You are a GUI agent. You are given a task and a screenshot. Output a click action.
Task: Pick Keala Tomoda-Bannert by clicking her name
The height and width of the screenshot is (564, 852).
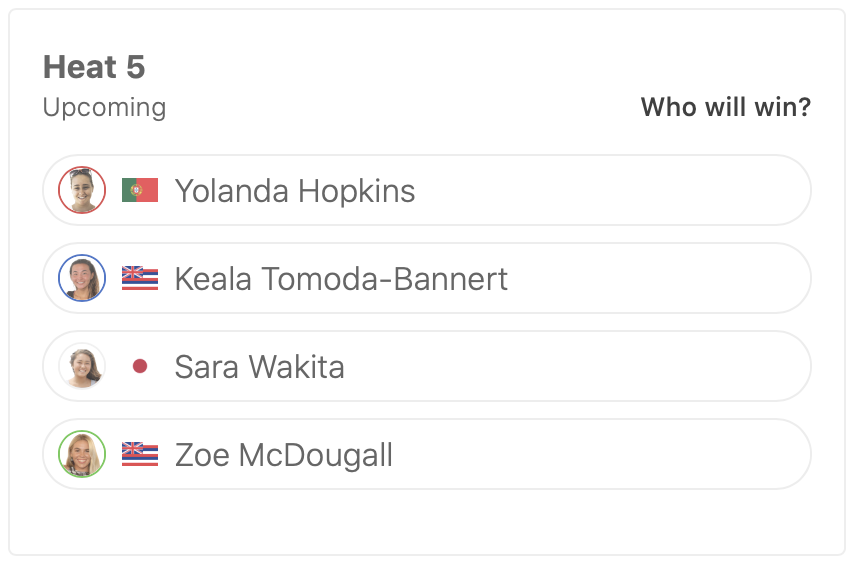pyautogui.click(x=341, y=278)
